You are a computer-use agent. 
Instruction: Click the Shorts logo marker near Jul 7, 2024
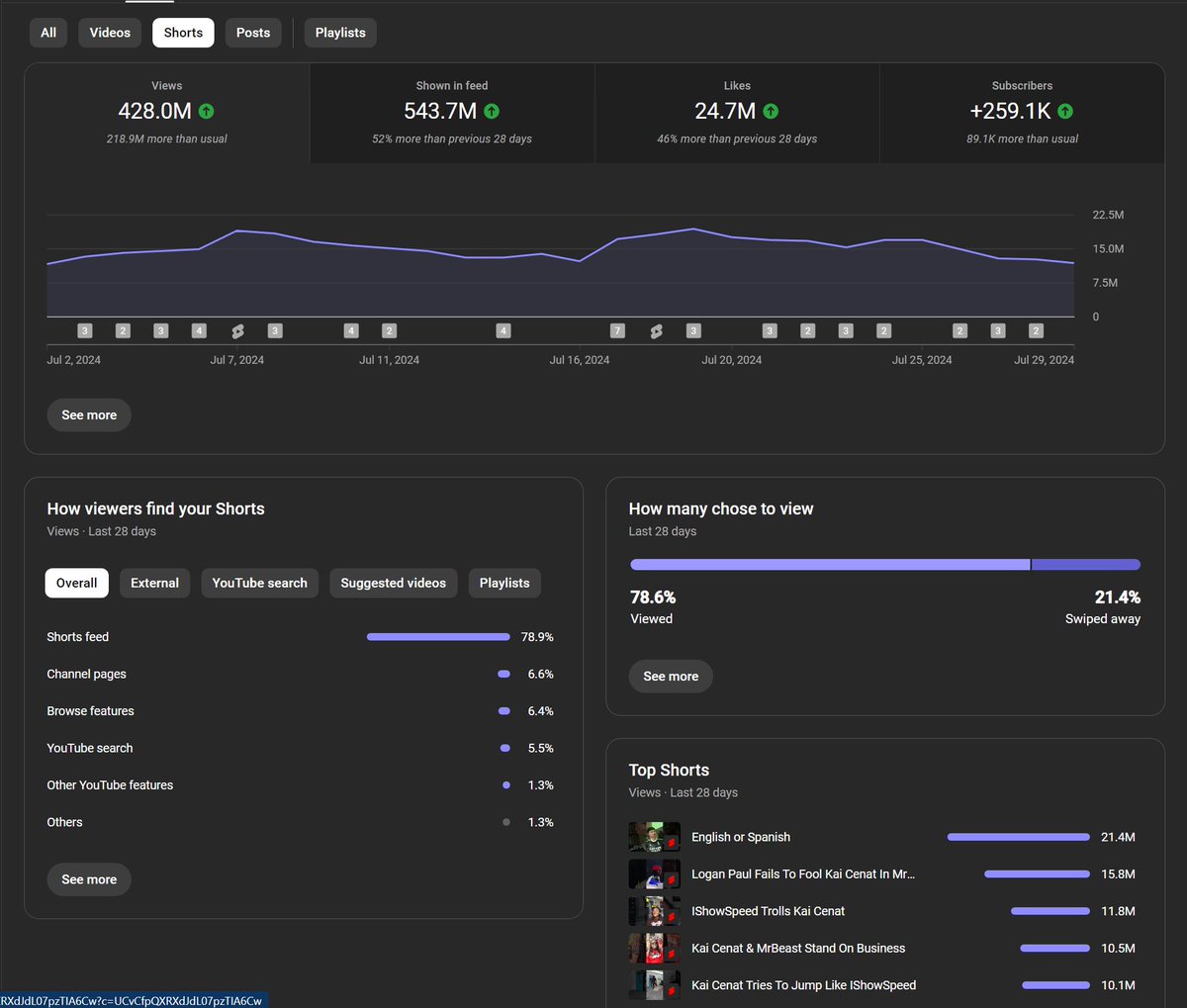237,331
